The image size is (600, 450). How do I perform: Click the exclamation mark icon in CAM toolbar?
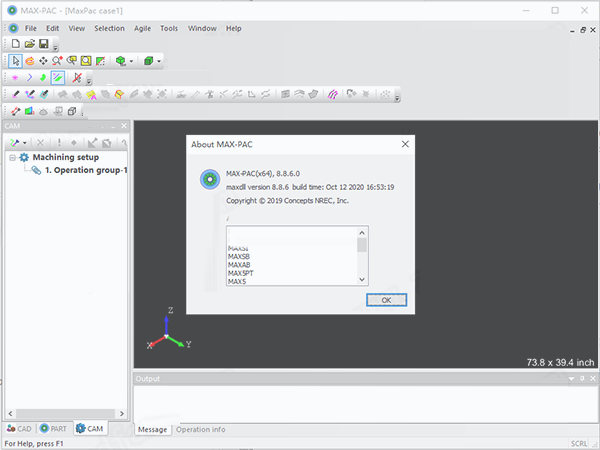pyautogui.click(x=59, y=143)
